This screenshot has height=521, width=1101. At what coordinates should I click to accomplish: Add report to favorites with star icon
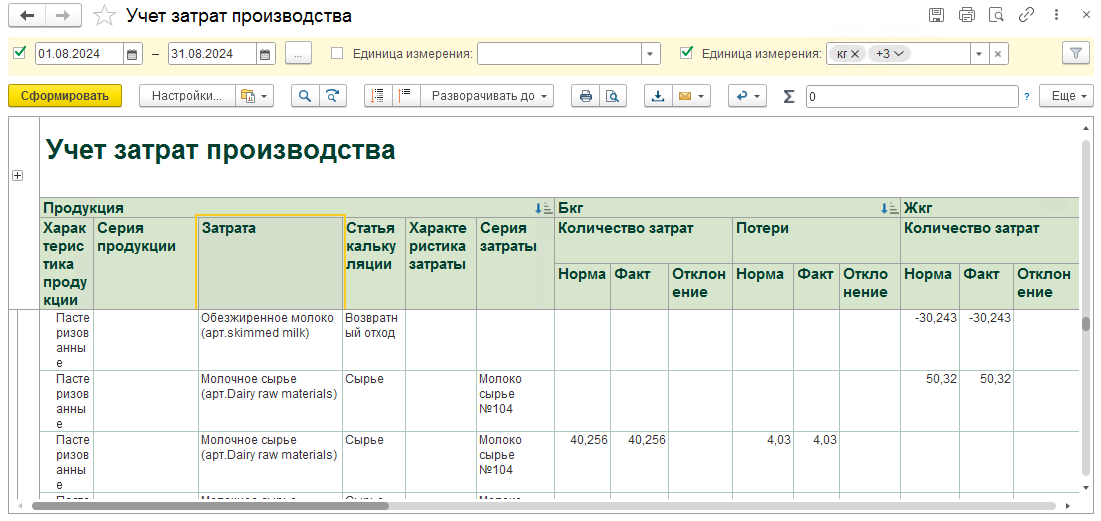point(105,15)
